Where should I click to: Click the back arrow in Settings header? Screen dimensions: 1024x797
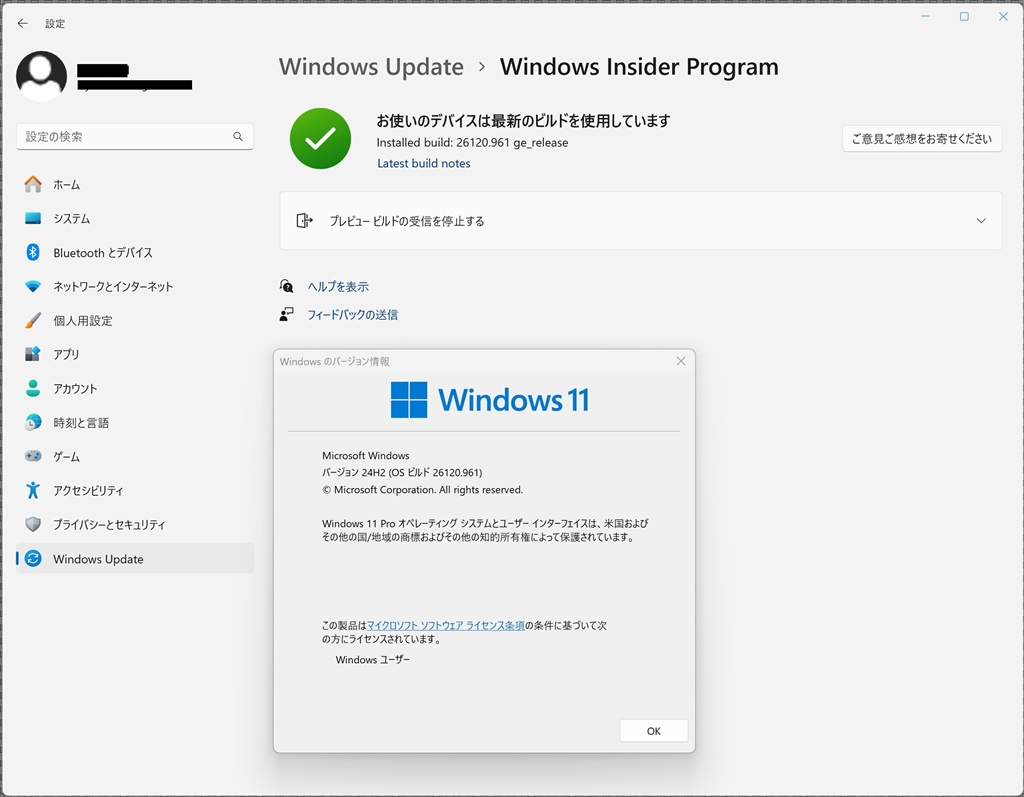23,24
